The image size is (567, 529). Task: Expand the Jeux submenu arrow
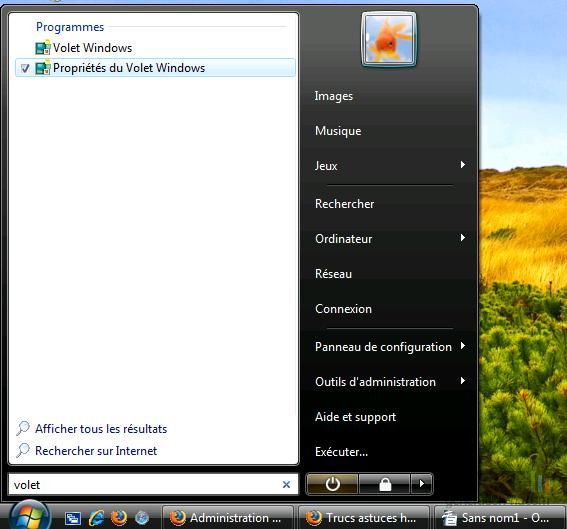[462, 165]
